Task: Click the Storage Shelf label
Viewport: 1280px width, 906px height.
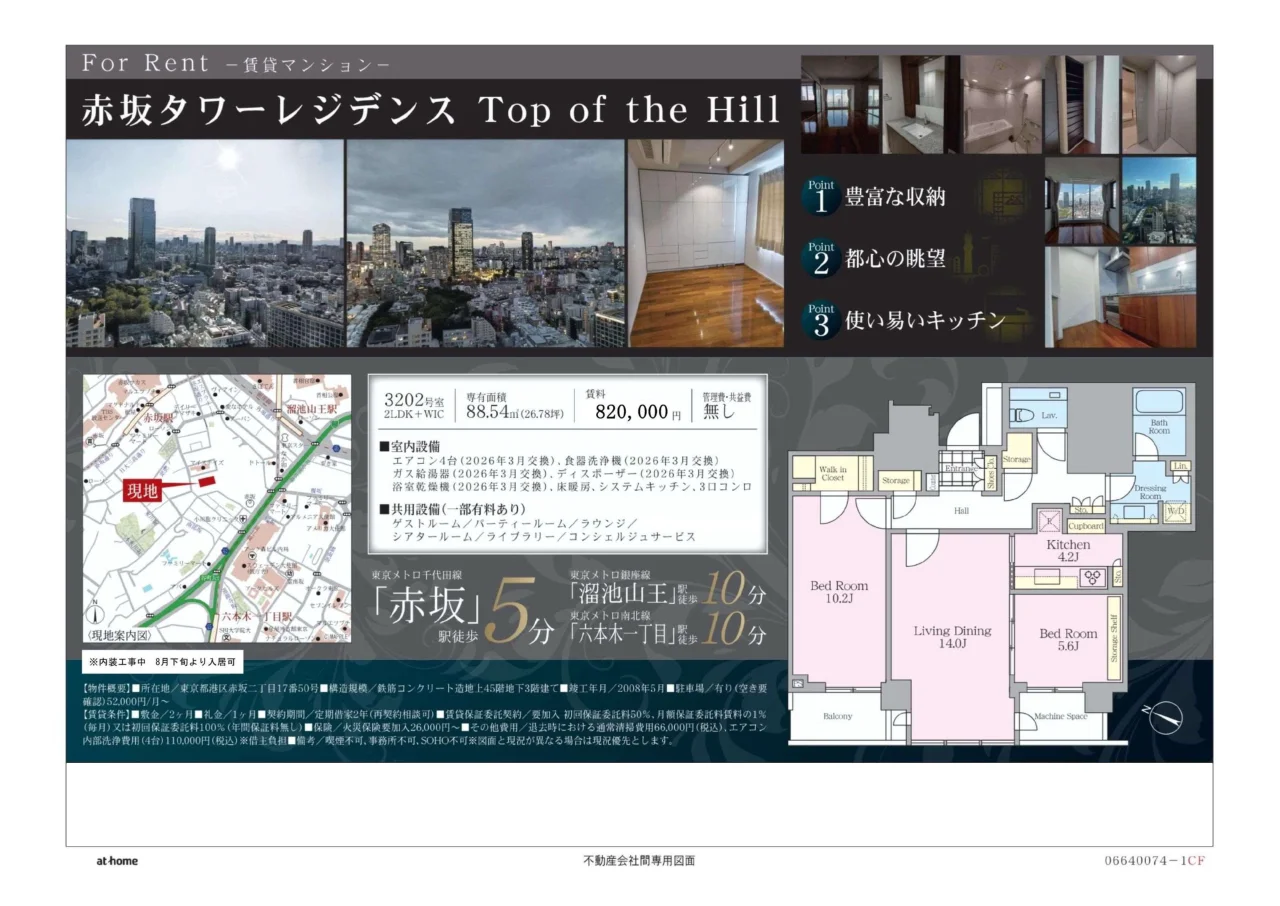Action: pos(1112,640)
